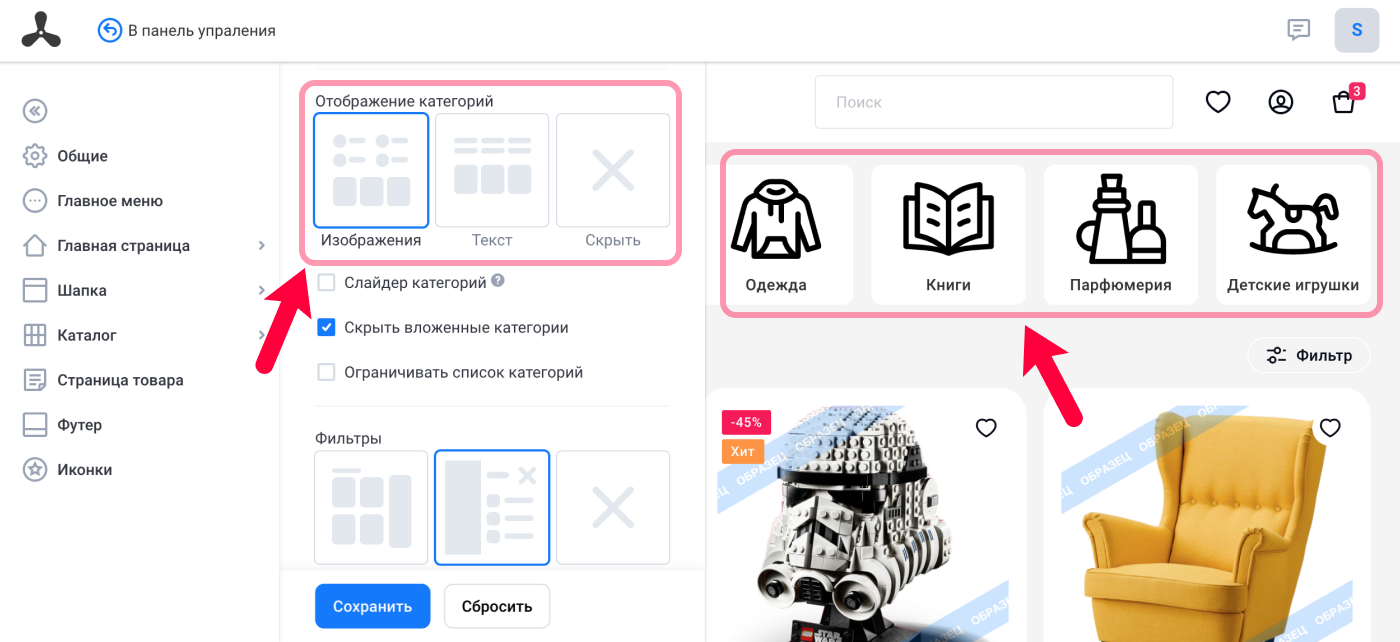Select the Книги open book category
Viewport: 1400px width, 642px height.
click(948, 235)
